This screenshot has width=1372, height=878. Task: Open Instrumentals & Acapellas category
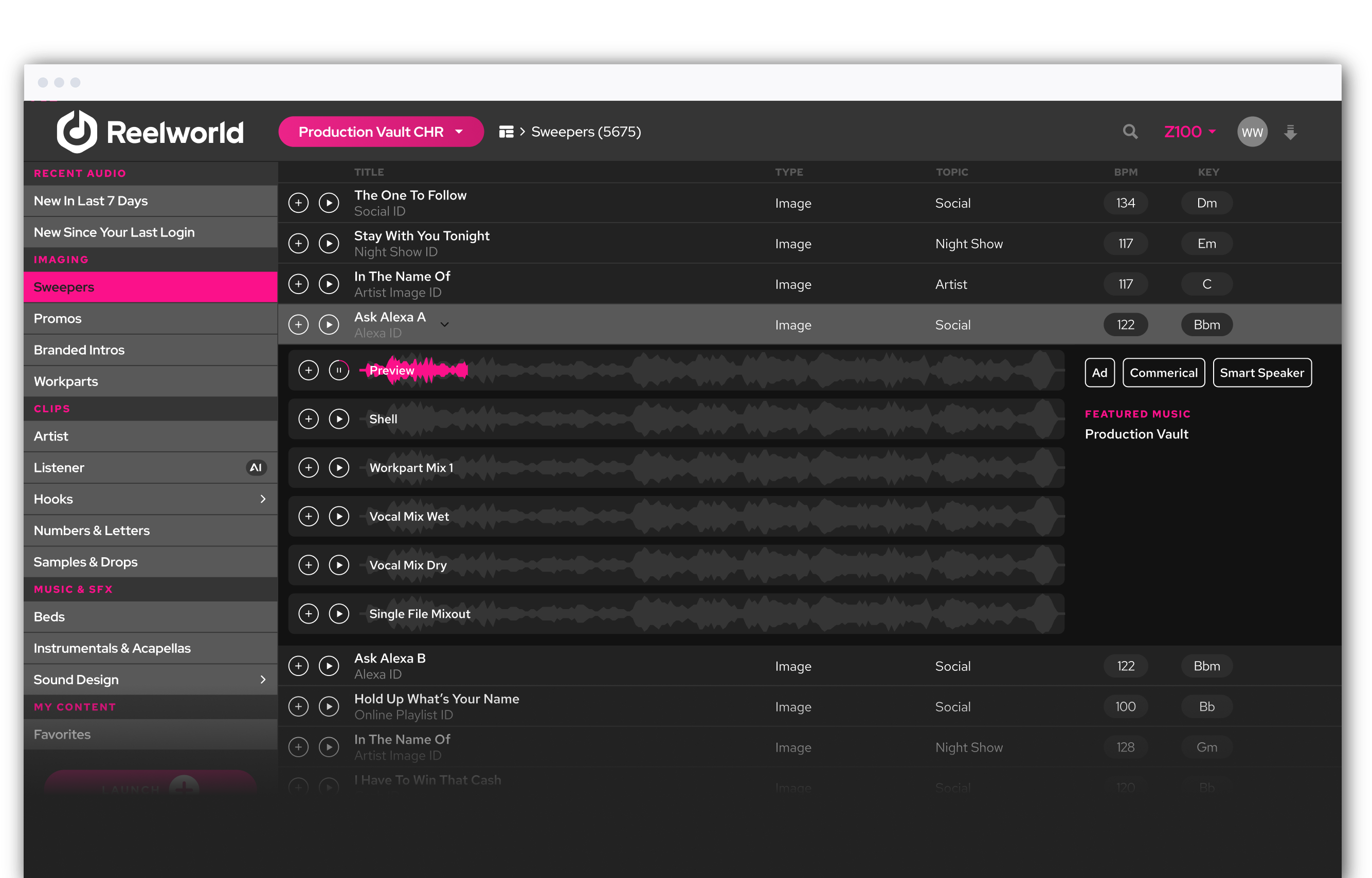point(151,648)
